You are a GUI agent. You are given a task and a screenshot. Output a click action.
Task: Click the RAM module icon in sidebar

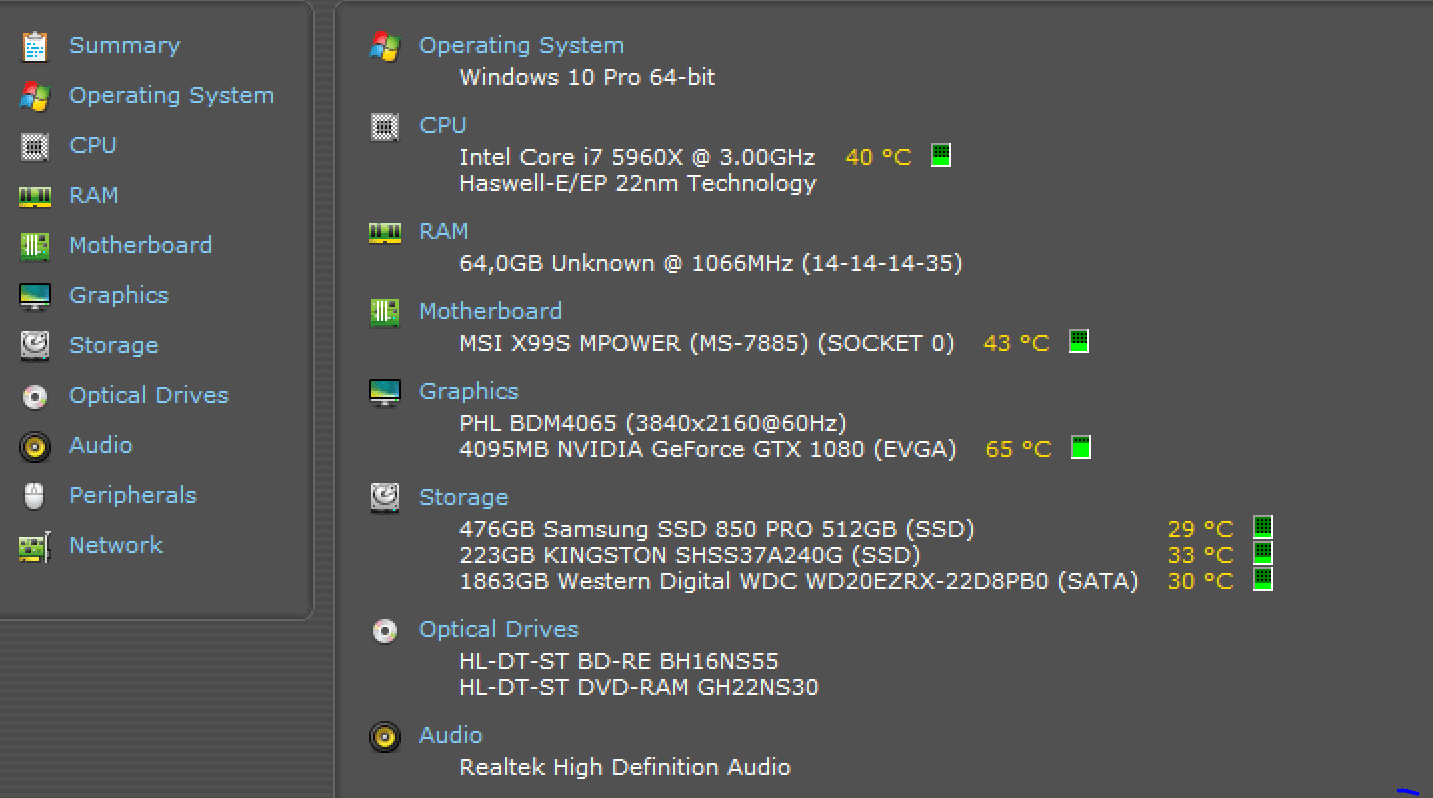point(35,196)
